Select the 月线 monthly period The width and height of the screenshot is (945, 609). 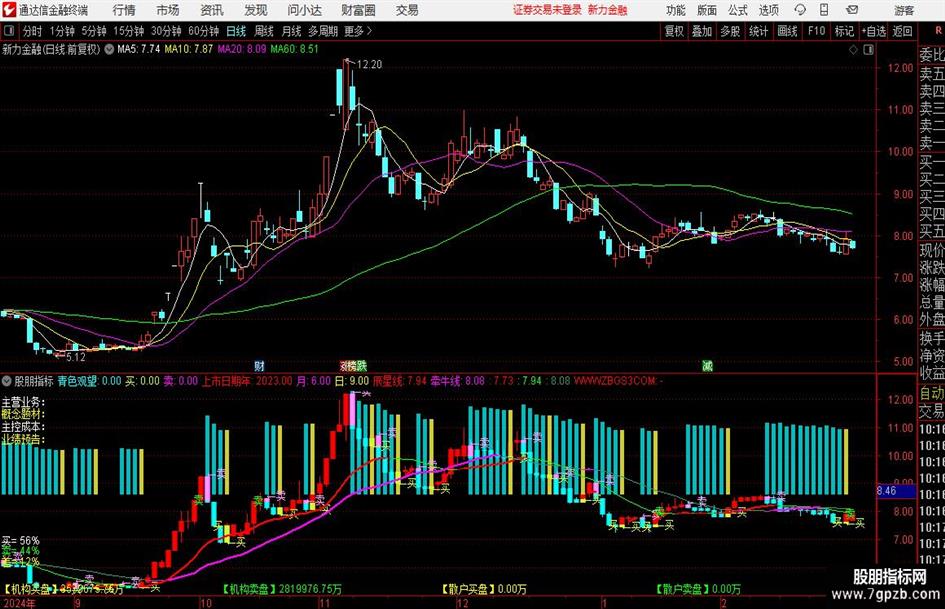coord(291,31)
